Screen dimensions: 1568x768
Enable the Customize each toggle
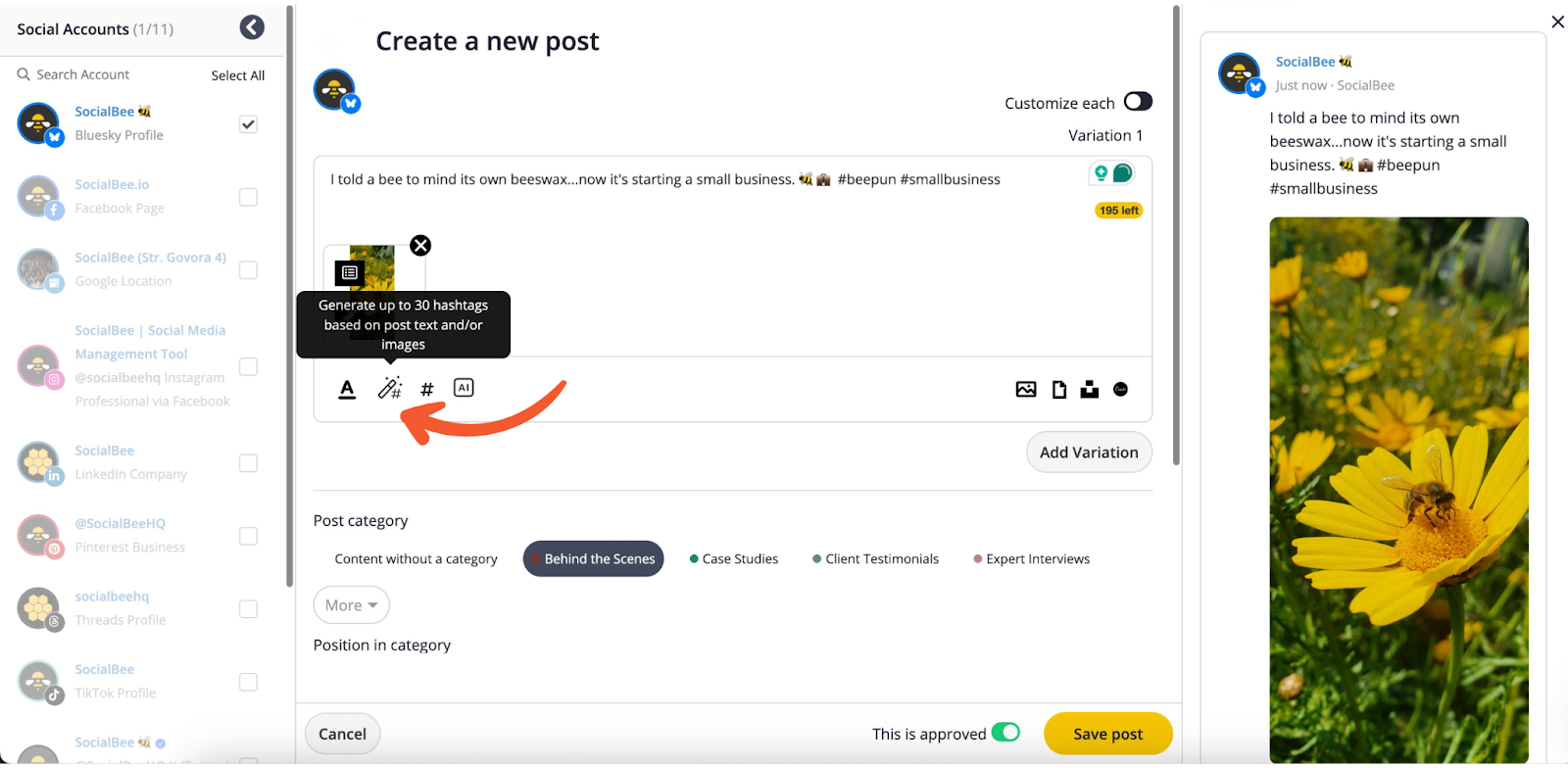coord(1138,102)
